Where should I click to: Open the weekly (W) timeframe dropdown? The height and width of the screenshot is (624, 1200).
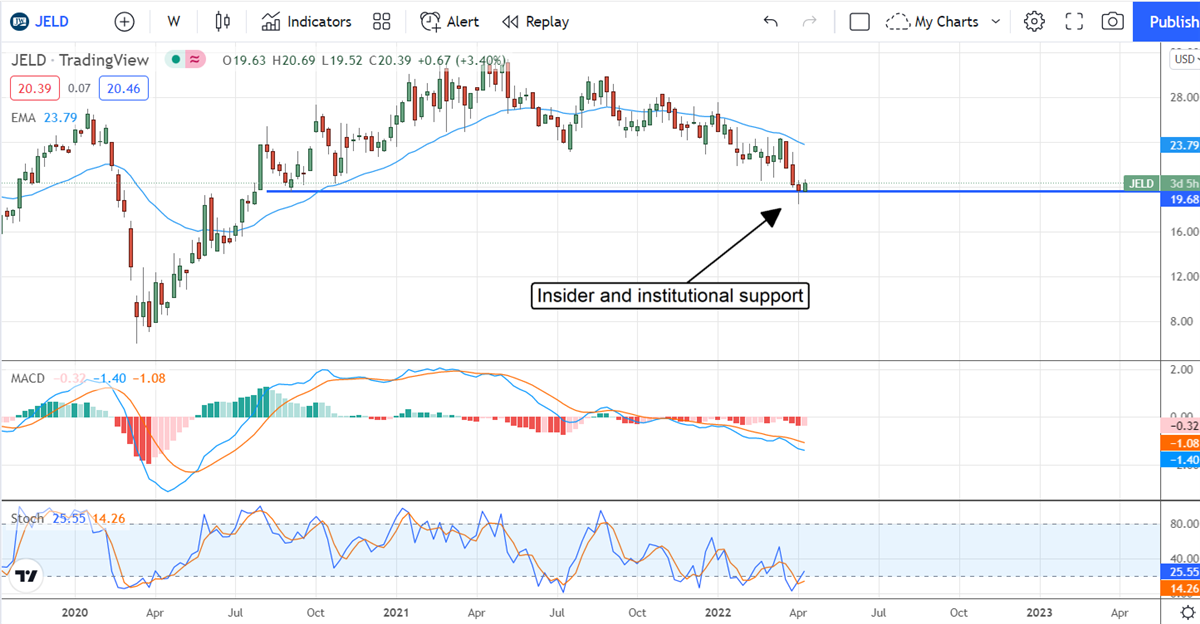pos(173,21)
